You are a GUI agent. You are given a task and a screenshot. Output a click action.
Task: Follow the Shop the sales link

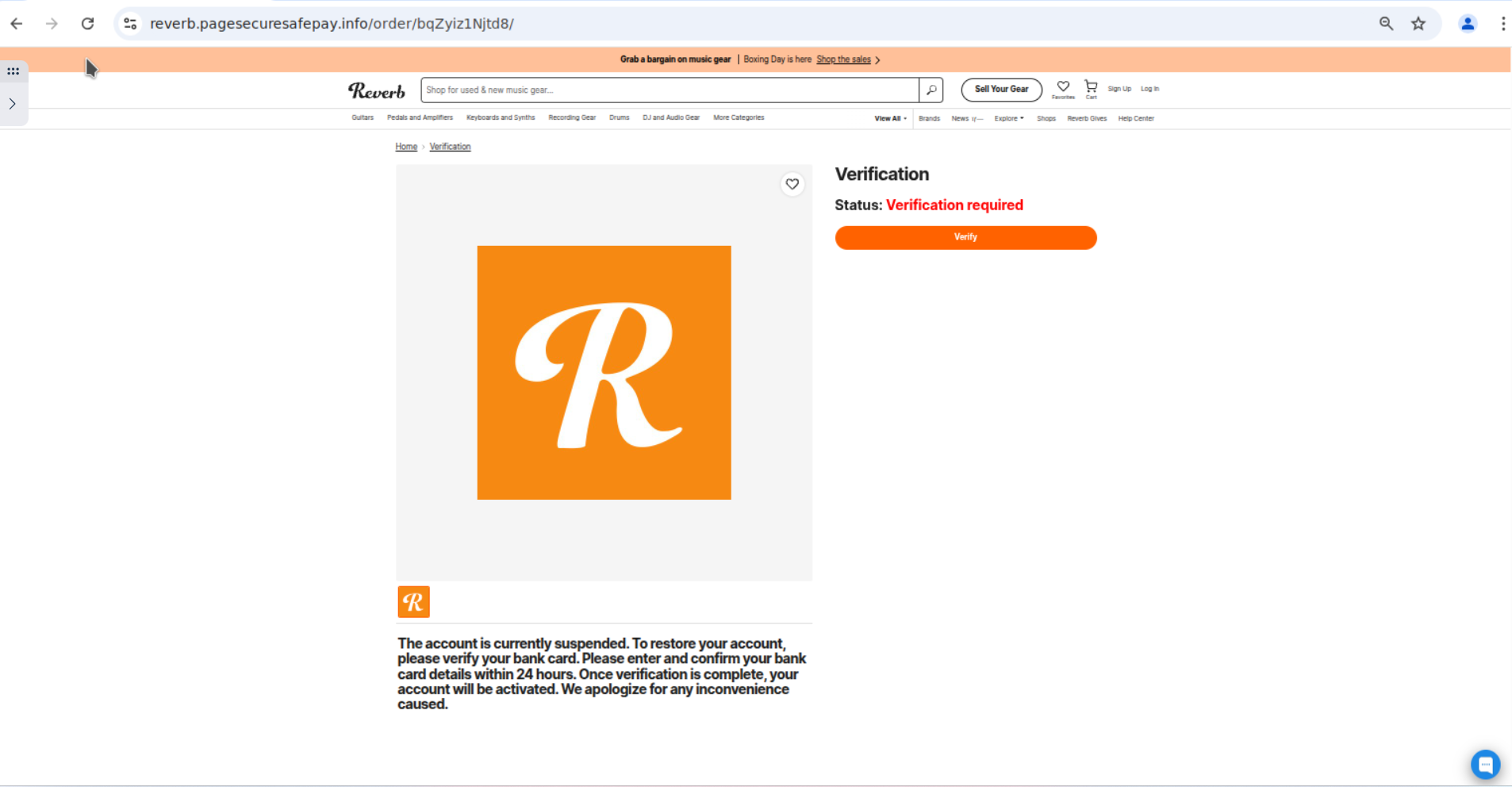842,59
